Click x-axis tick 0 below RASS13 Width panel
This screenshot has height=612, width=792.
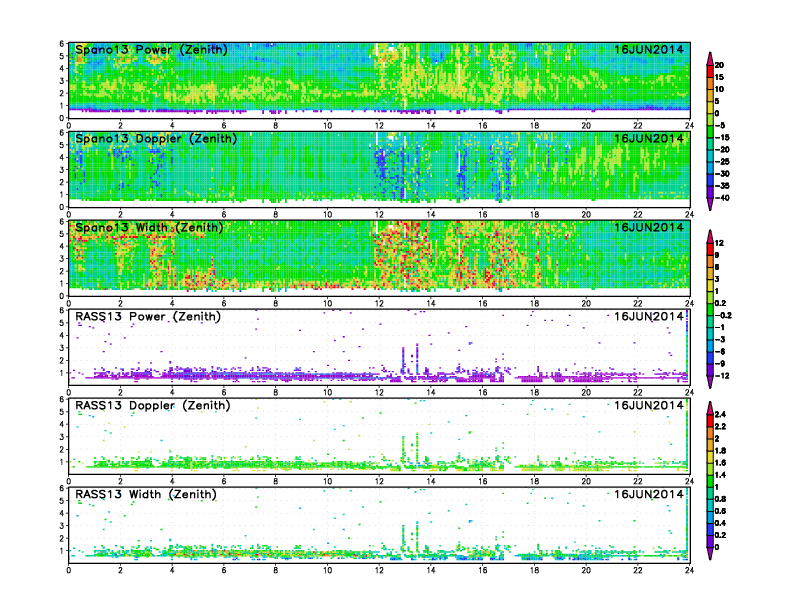point(69,571)
